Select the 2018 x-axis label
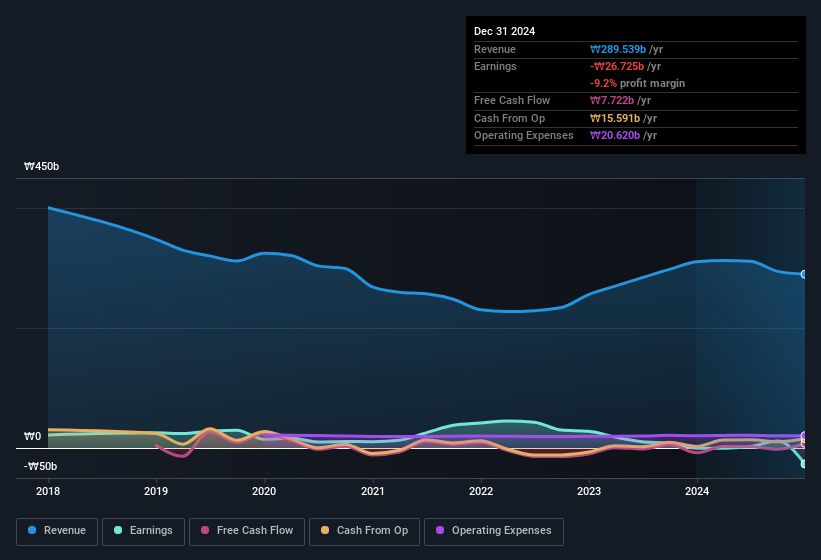 click(48, 491)
